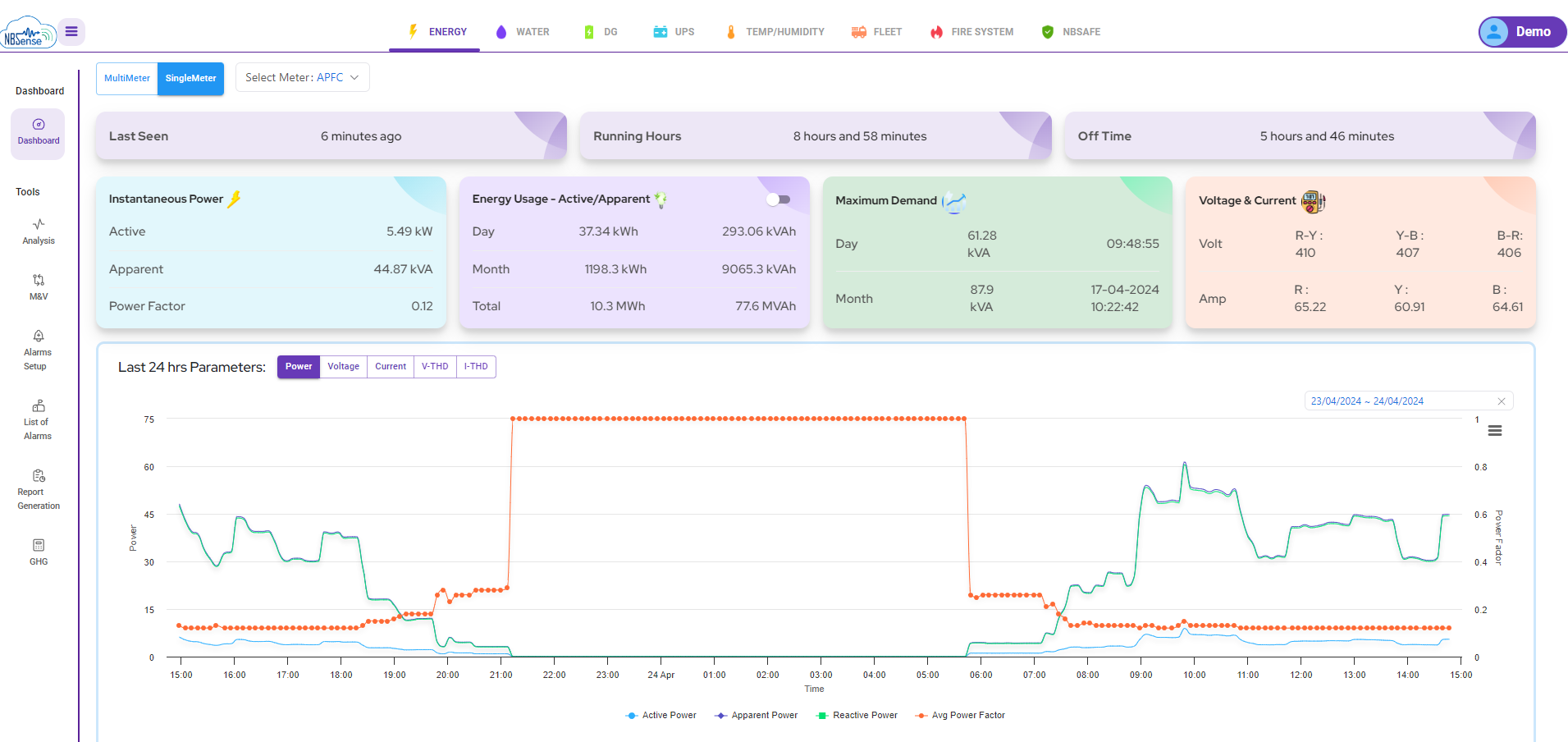Click the 1198.3 kWh month value
Image resolution: width=1568 pixels, height=742 pixels.
(615, 269)
